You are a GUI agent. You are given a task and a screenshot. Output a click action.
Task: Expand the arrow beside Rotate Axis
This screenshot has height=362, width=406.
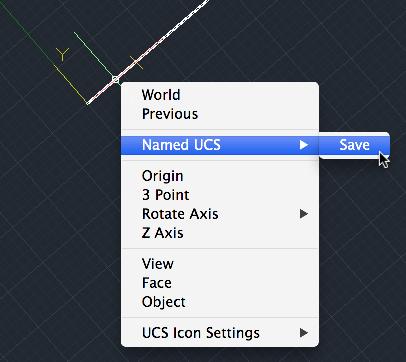303,214
